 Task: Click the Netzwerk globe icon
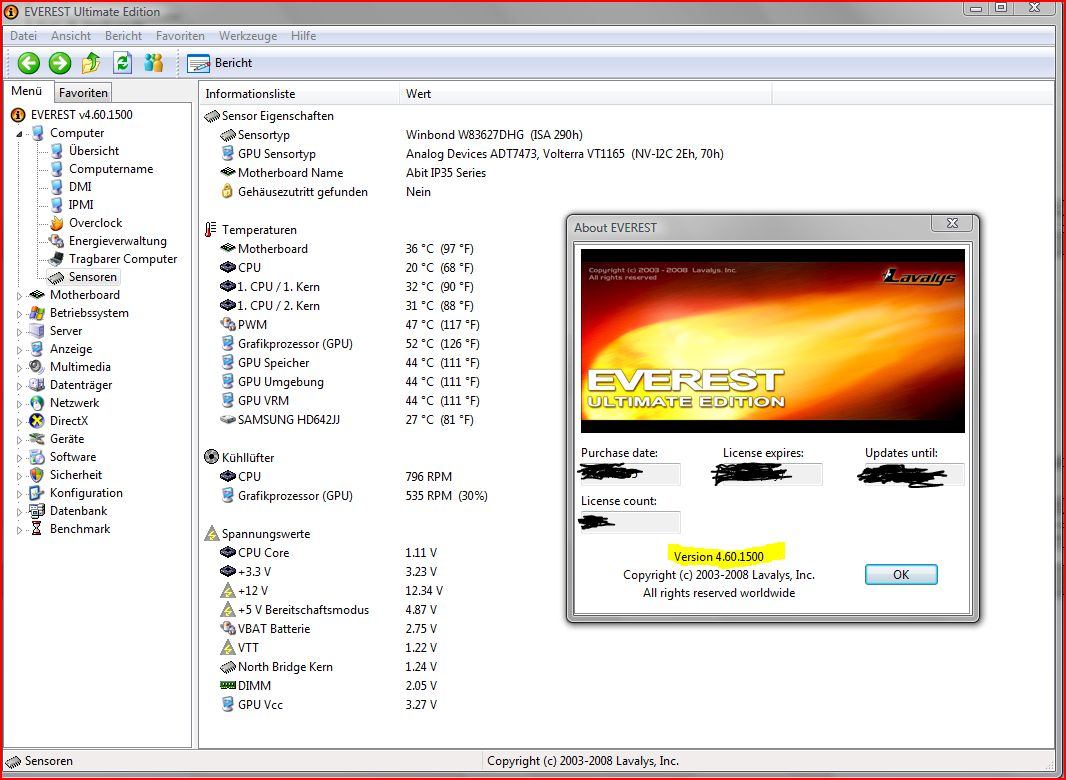[37, 403]
